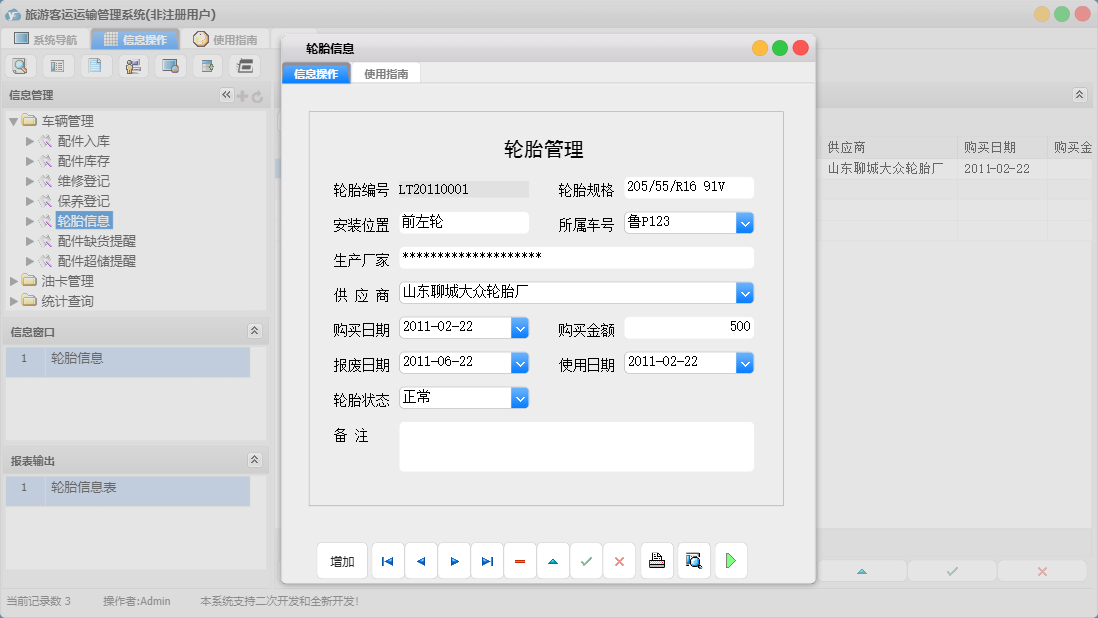Expand the 油卡管理 folder
This screenshot has width=1098, height=618.
[13, 282]
